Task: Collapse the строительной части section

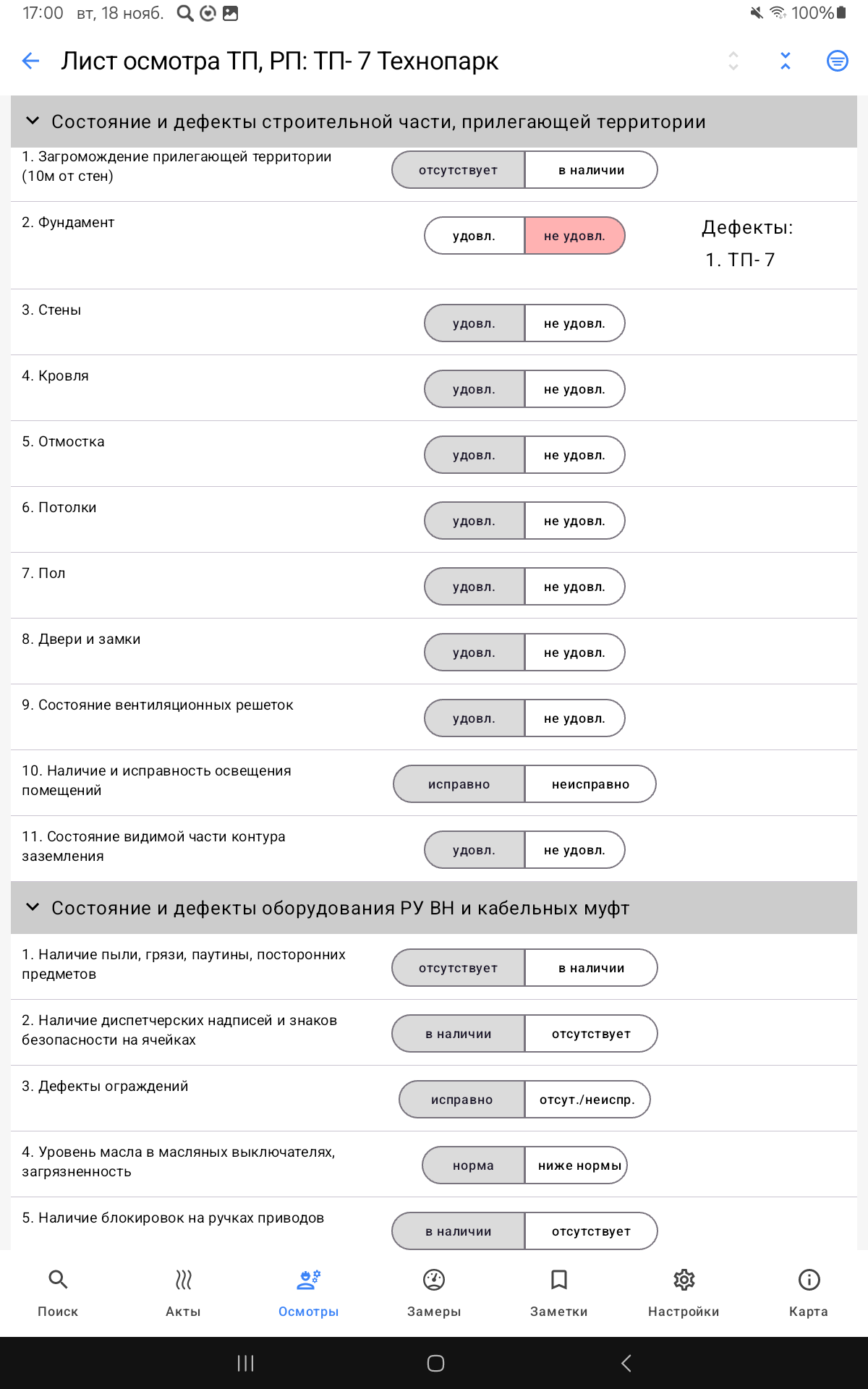Action: [x=33, y=122]
